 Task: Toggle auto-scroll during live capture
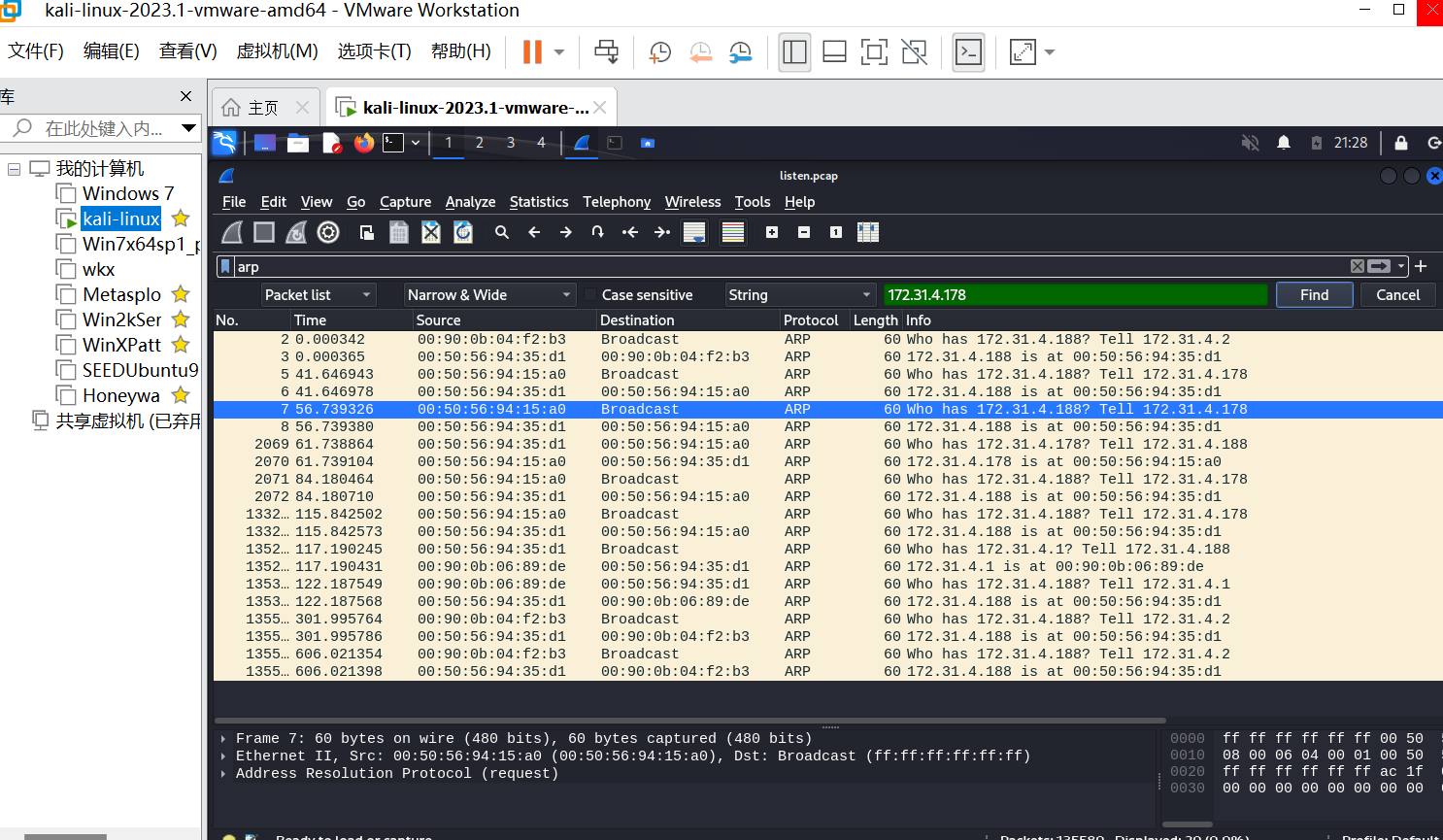pos(694,232)
